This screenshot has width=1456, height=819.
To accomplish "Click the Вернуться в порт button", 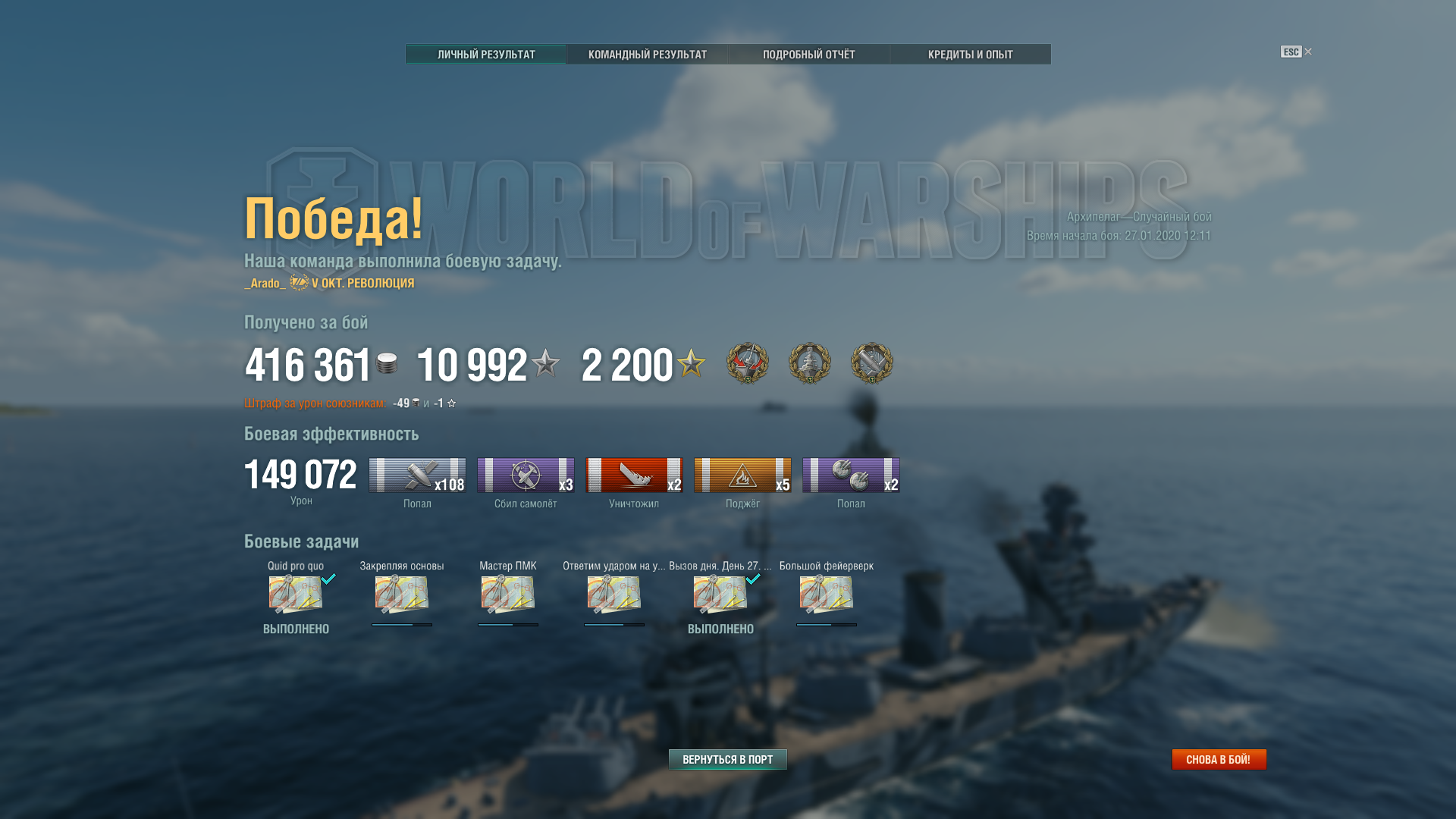I will coord(727,759).
